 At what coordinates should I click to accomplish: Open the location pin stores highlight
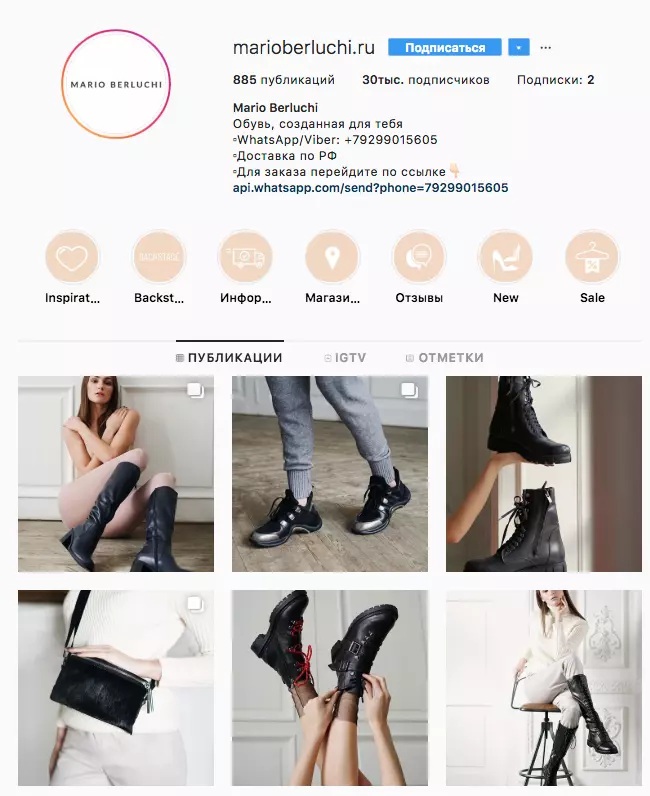pos(333,257)
